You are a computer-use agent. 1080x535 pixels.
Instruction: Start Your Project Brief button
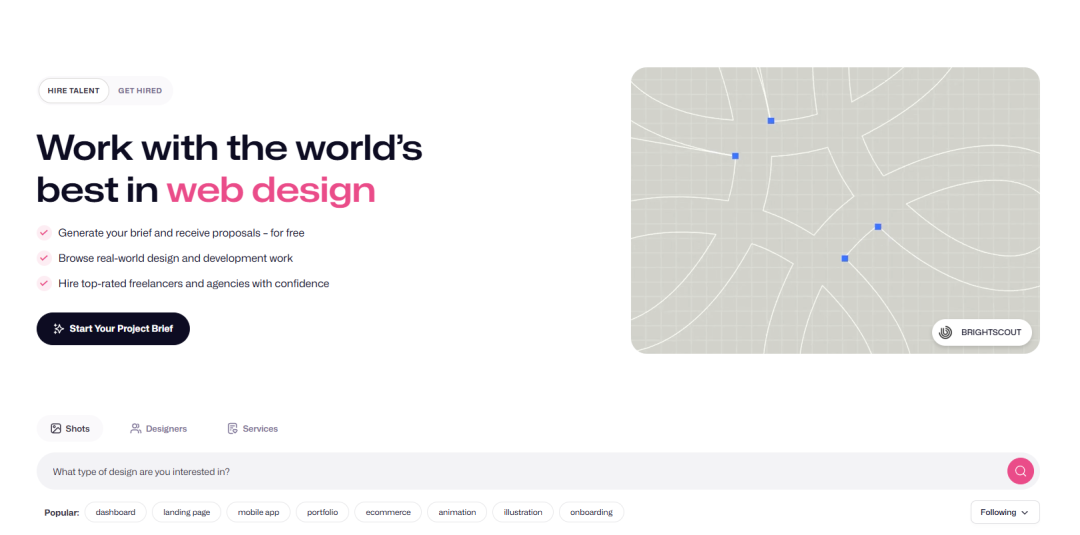(113, 328)
